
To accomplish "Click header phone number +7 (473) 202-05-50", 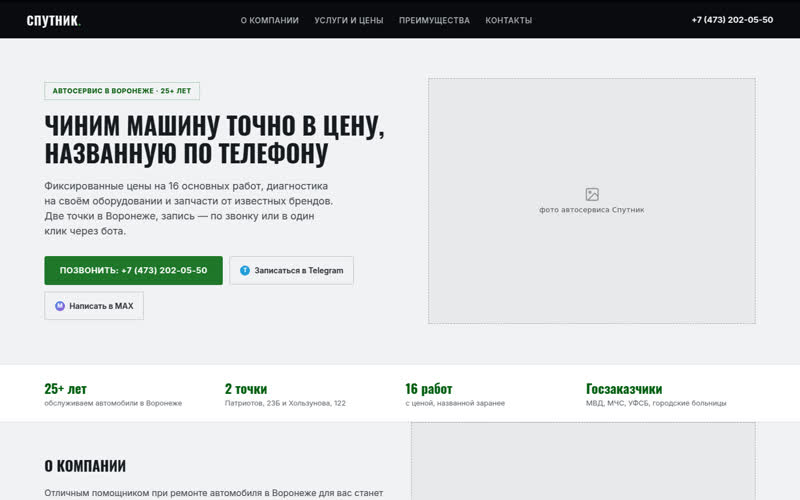I will pos(732,20).
